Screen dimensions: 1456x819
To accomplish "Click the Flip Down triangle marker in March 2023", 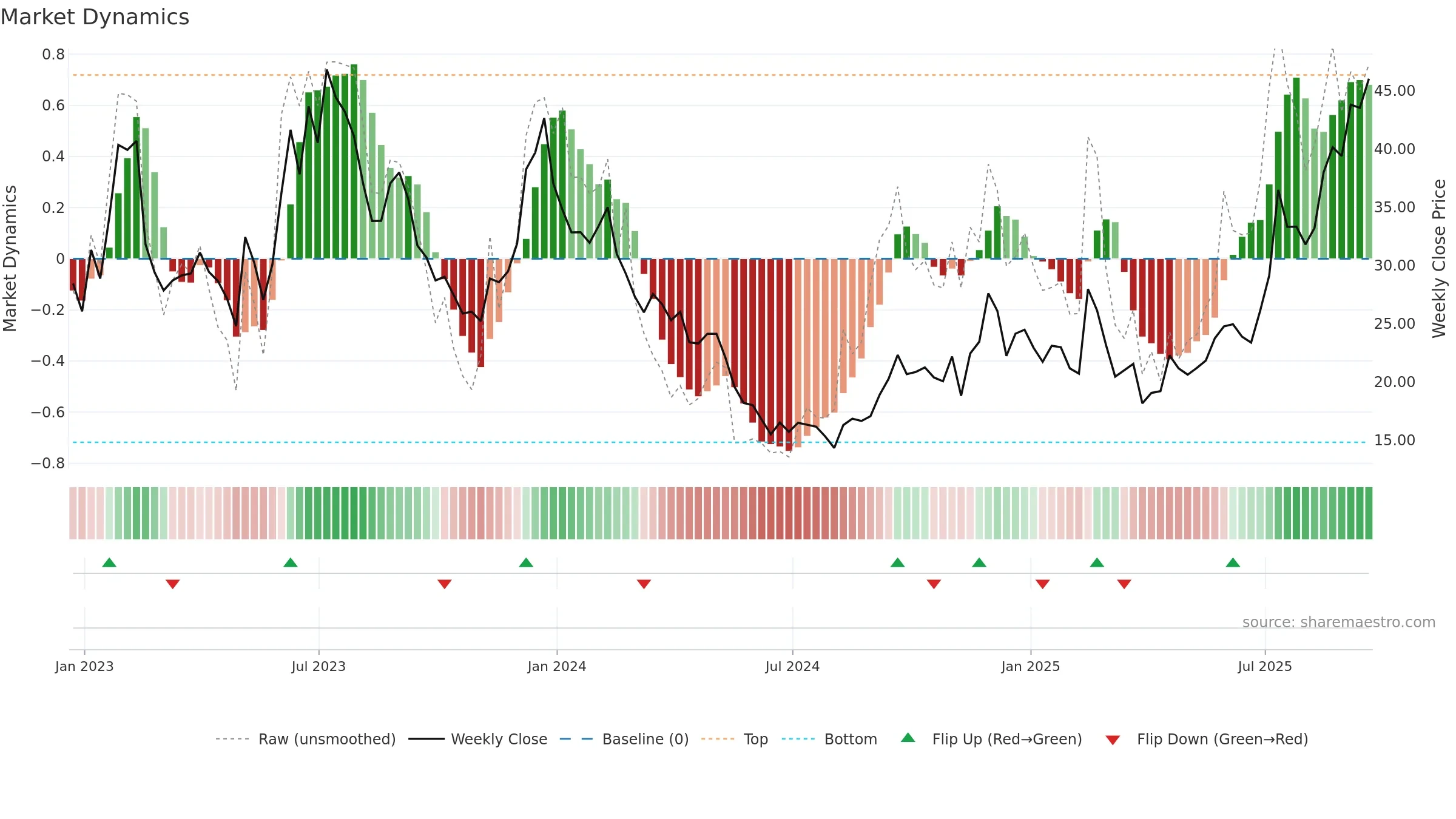I will (x=172, y=584).
